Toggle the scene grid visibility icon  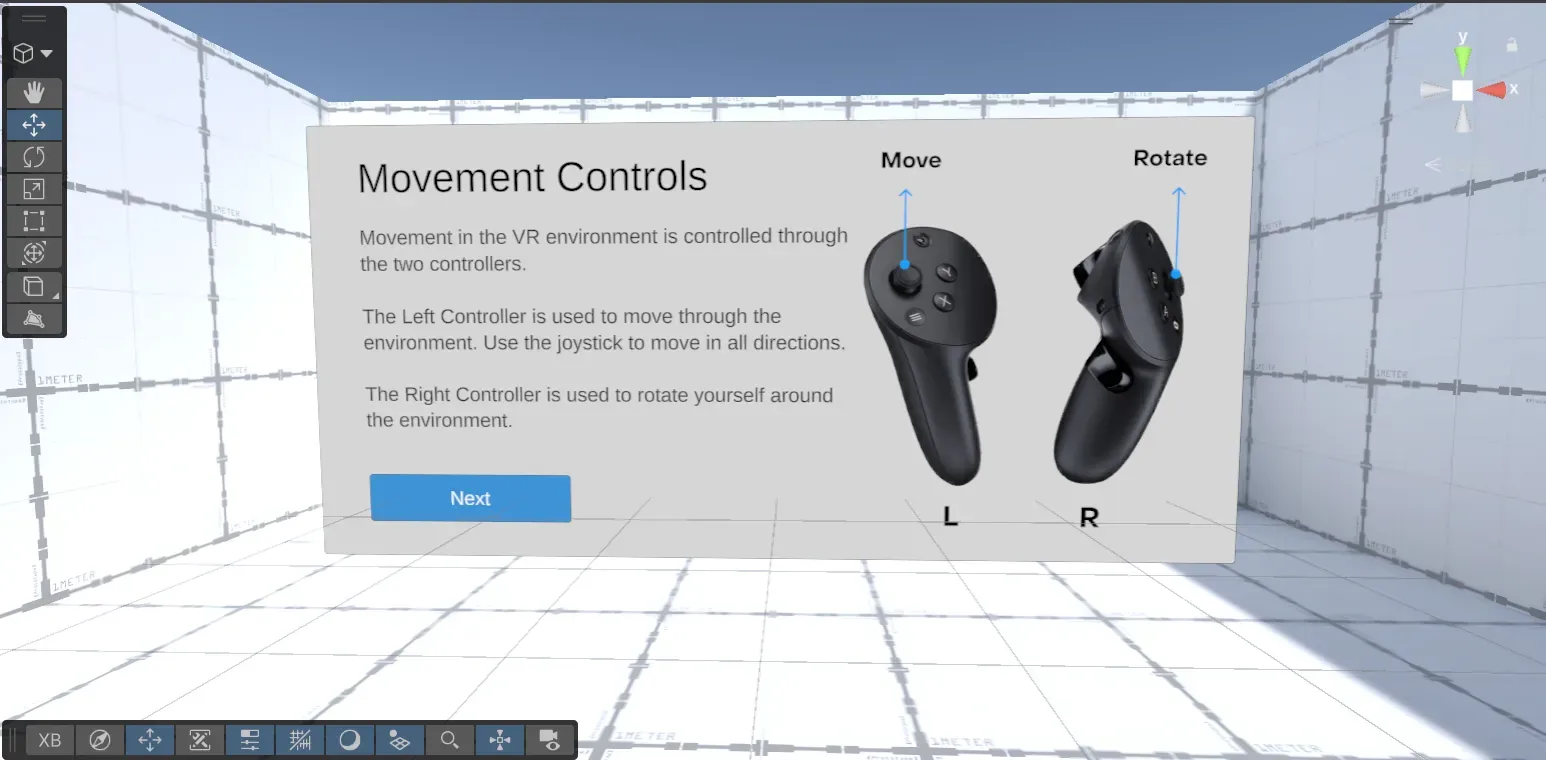[400, 740]
